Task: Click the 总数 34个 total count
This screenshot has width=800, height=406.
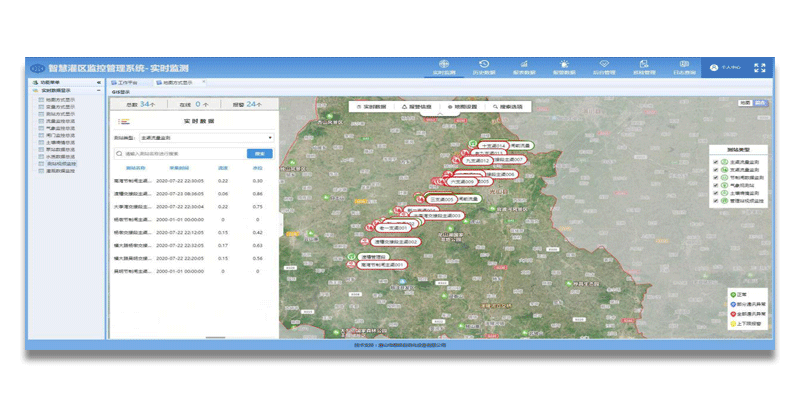Action: [141, 104]
